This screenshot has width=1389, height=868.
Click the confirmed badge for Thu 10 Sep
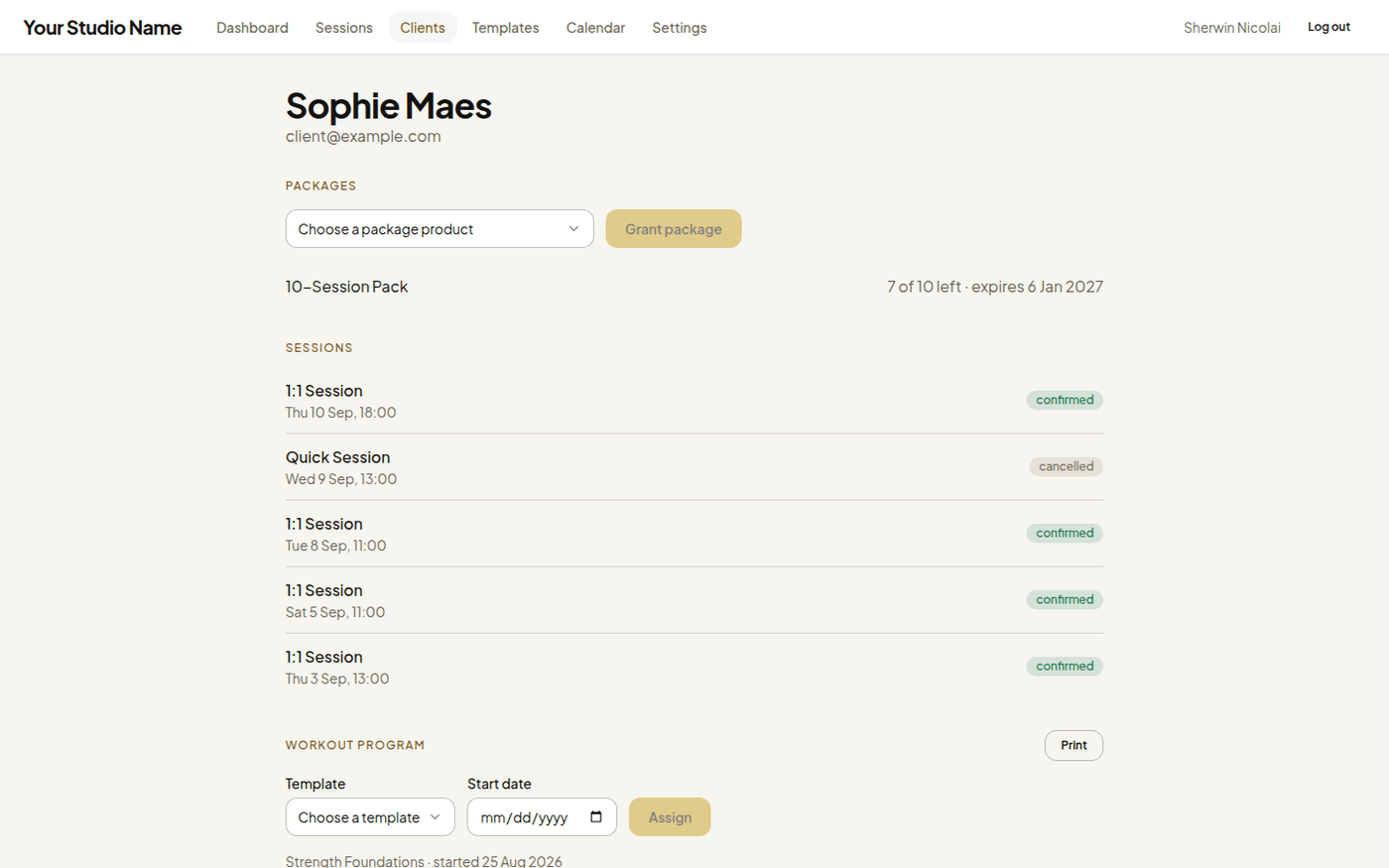click(x=1065, y=401)
